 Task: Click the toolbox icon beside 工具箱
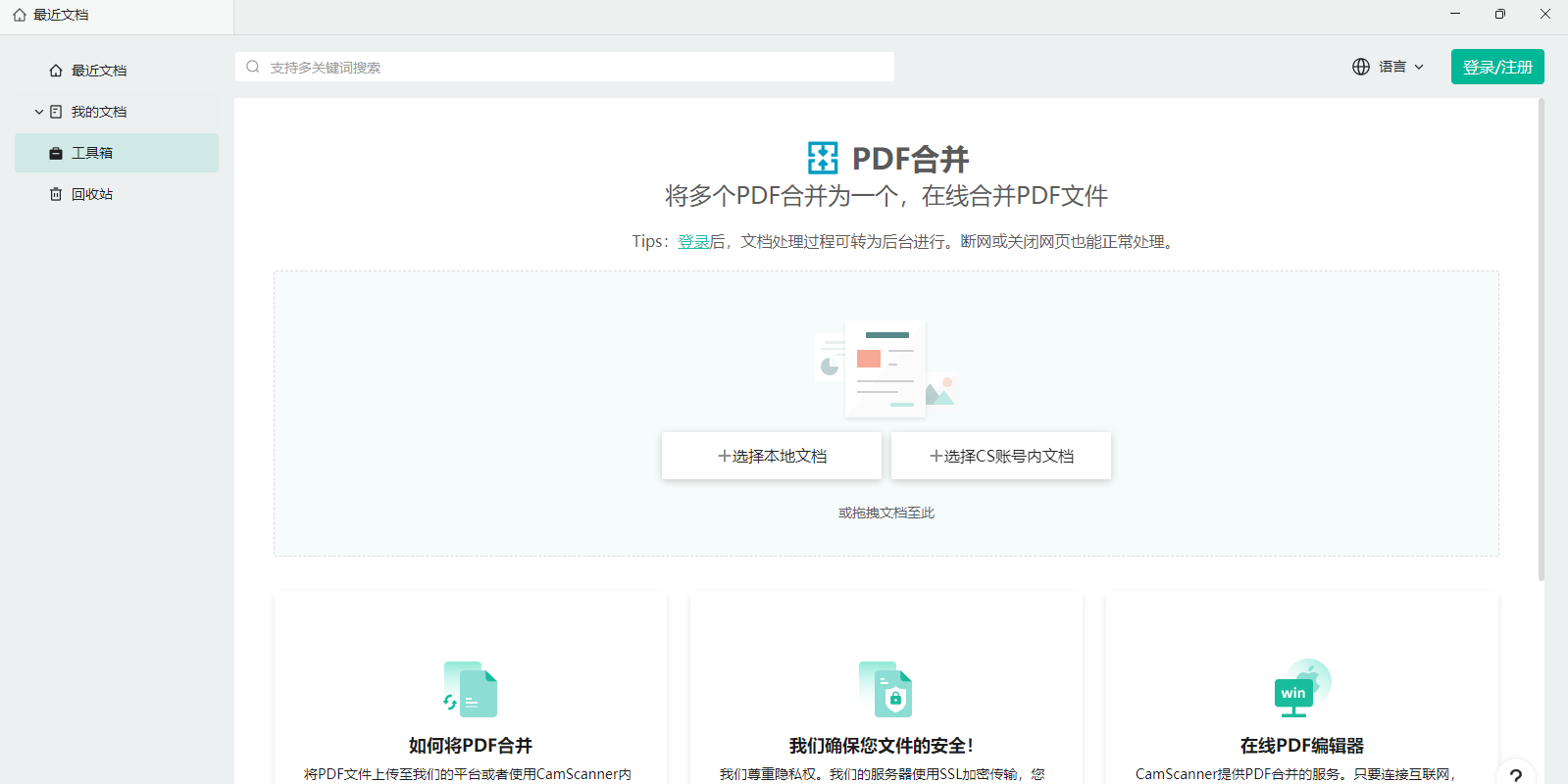pos(56,153)
